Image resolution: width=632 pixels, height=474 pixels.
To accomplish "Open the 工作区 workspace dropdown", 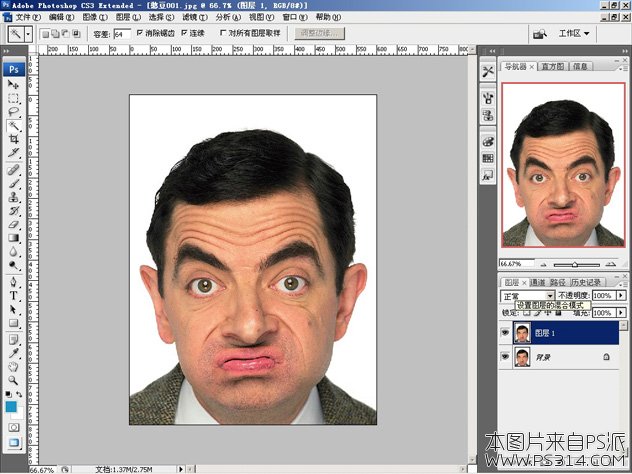I will [x=574, y=33].
